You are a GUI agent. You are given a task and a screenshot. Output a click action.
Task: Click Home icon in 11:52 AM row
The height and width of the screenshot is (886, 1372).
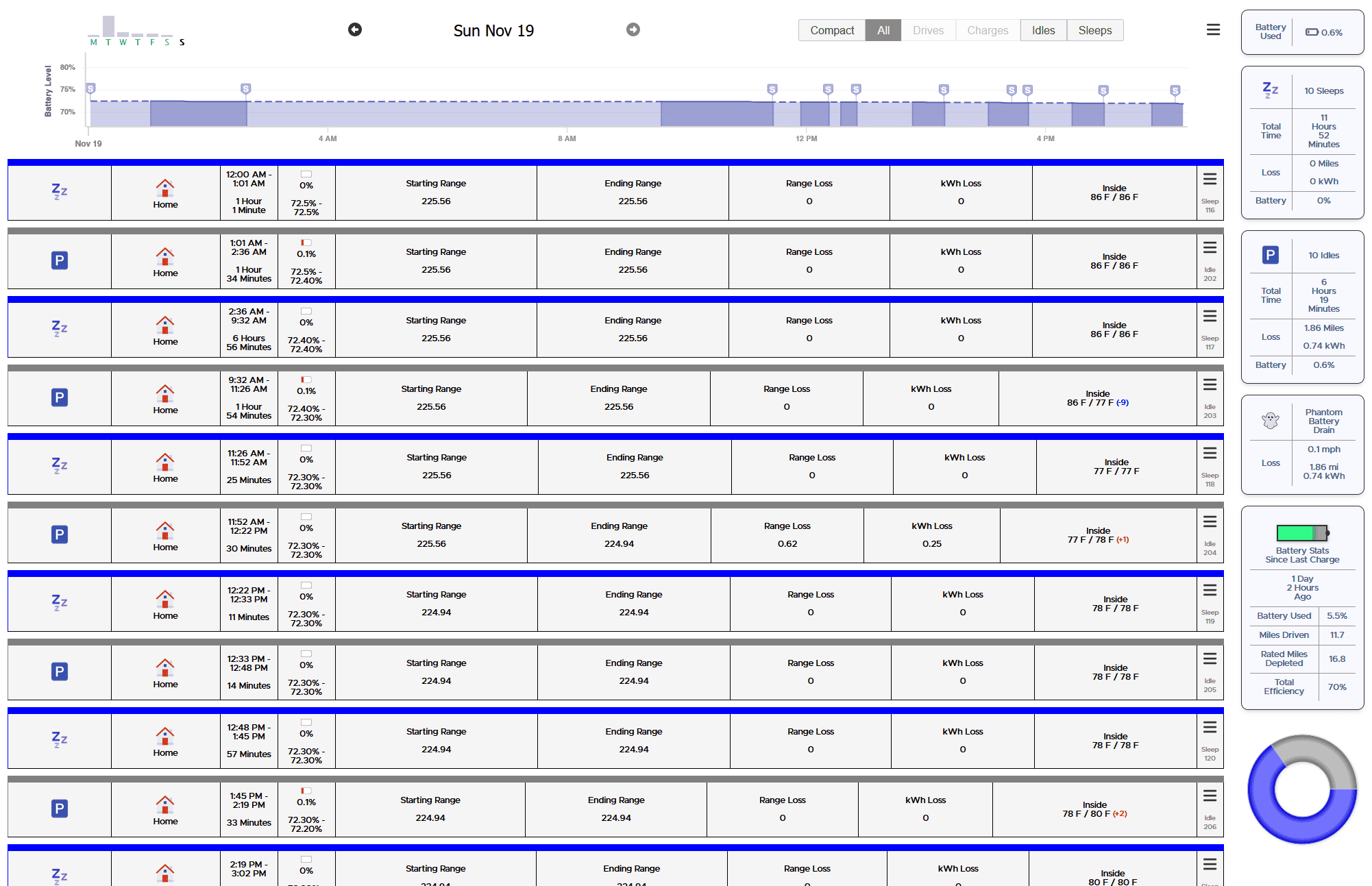(x=165, y=530)
